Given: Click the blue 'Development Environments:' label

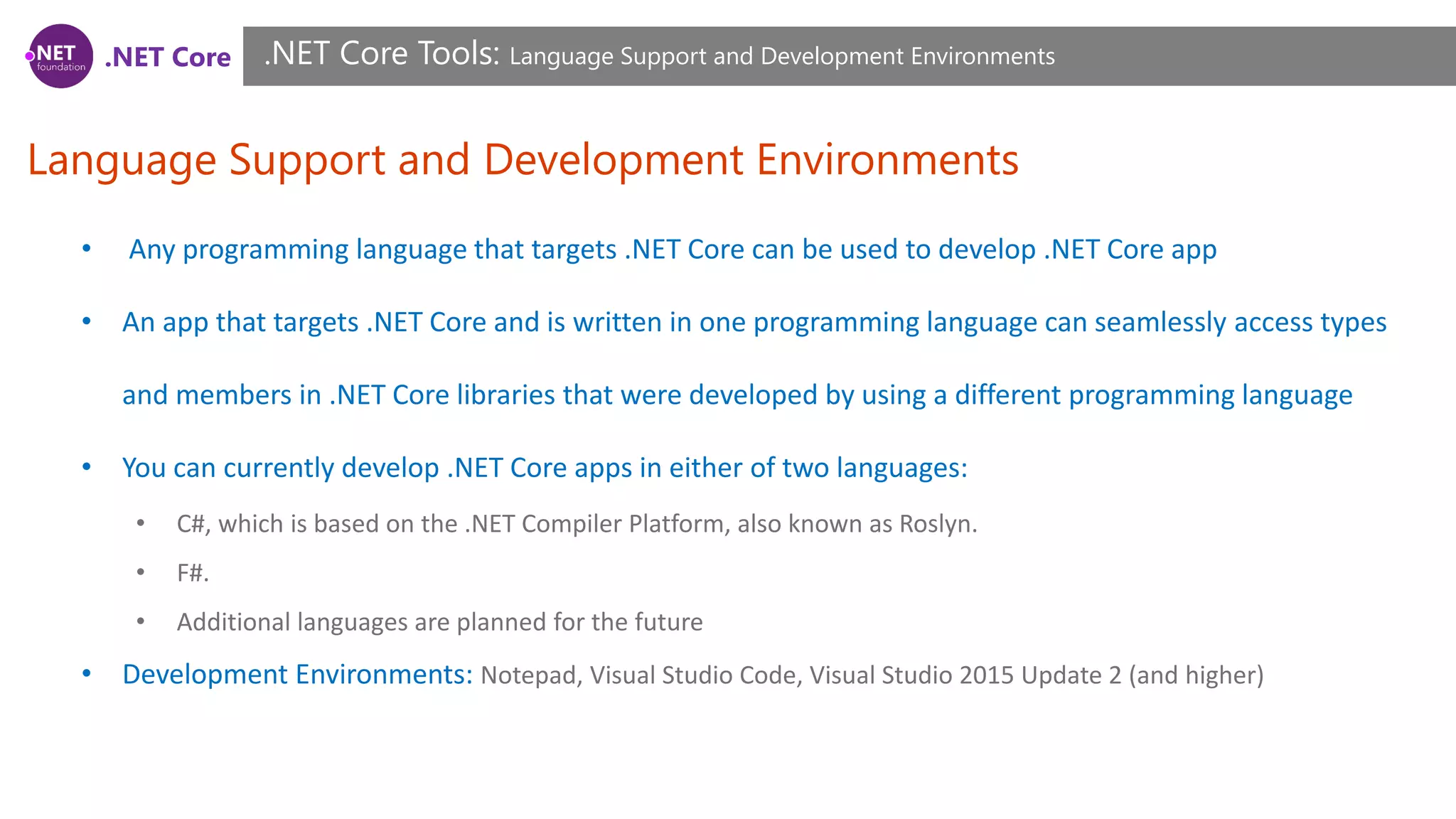Looking at the screenshot, I should pyautogui.click(x=297, y=675).
